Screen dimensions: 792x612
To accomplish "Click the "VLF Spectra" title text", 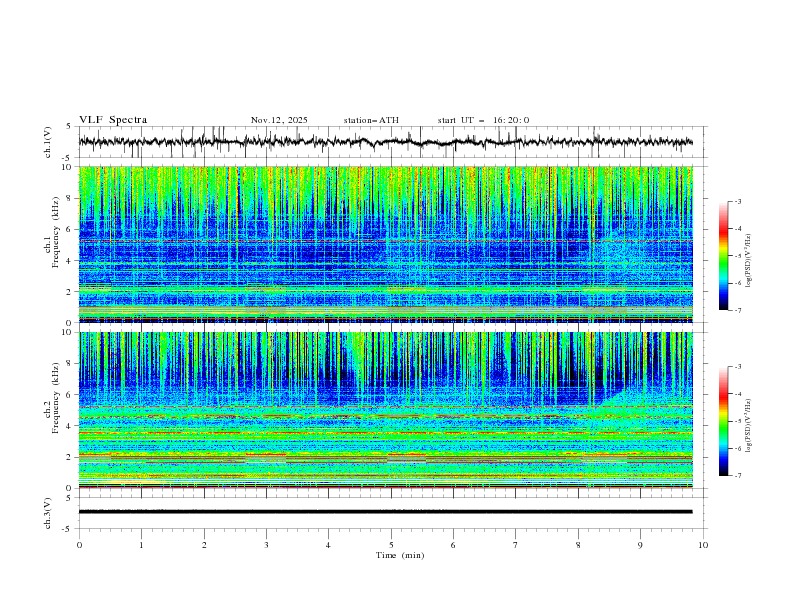I will click(113, 120).
